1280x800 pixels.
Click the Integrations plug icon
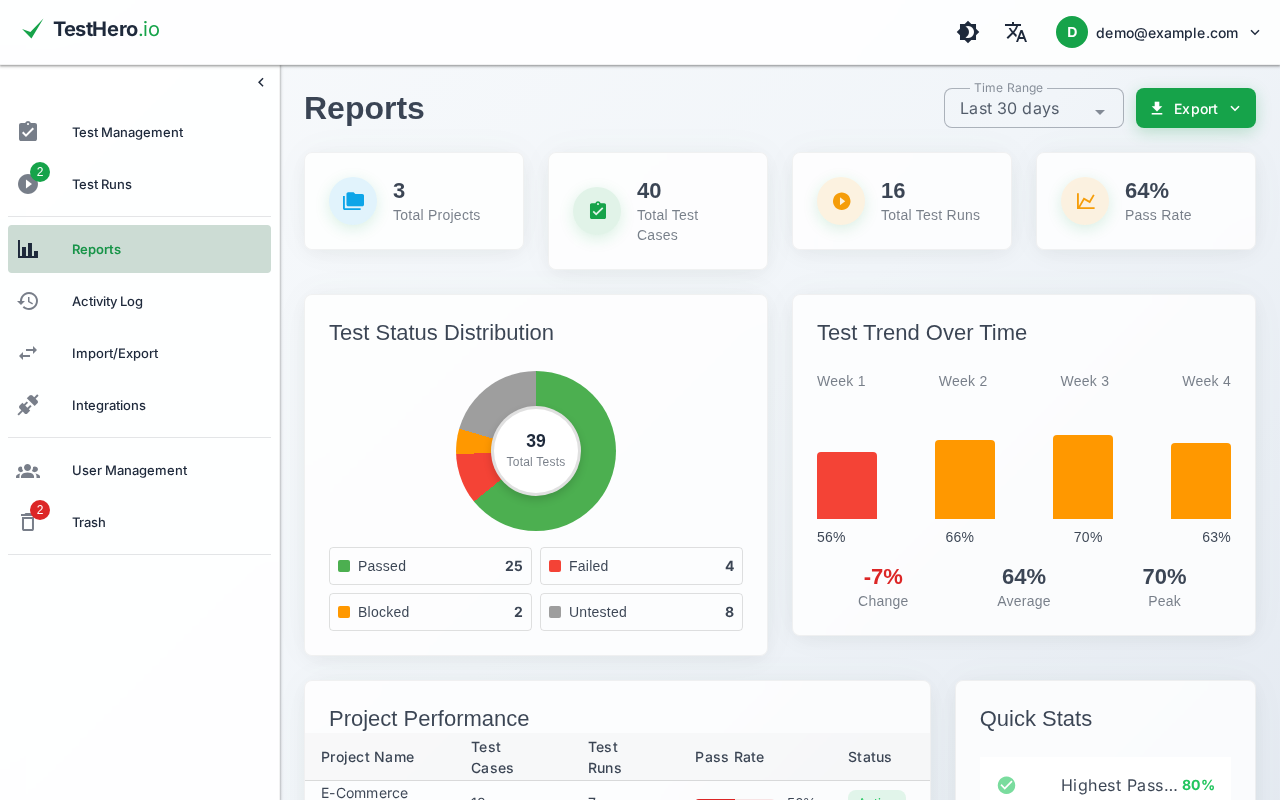point(28,405)
